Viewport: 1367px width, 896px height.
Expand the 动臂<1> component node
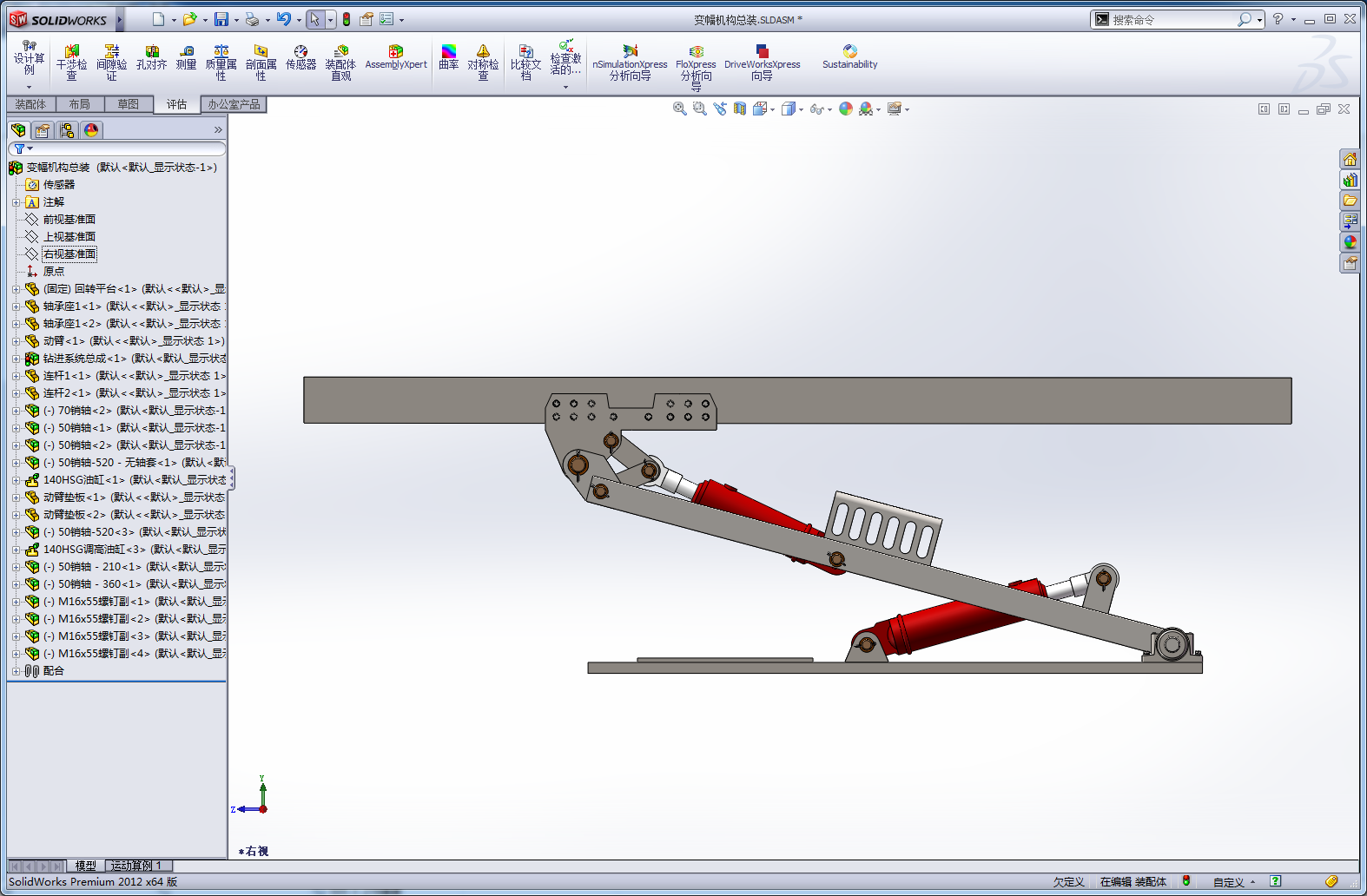16,341
